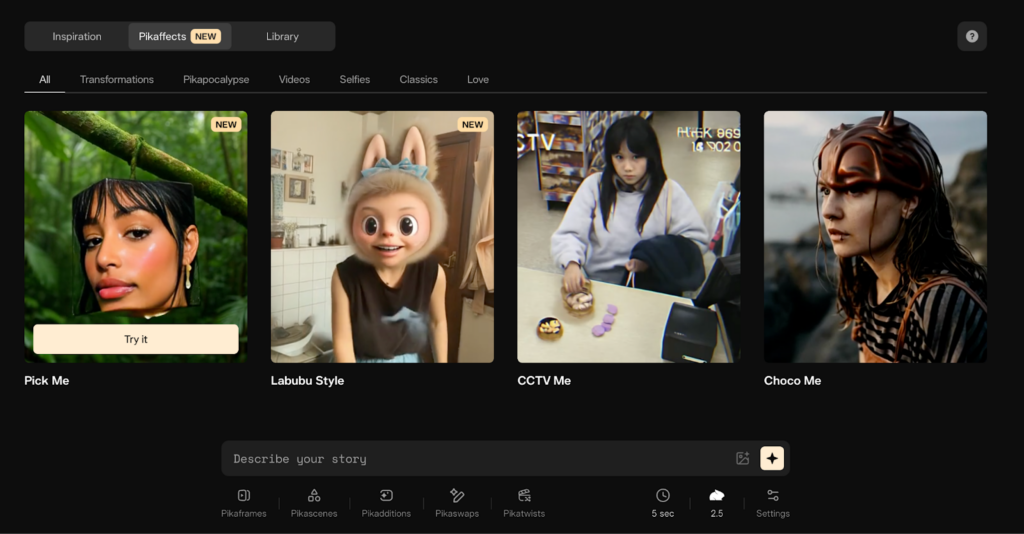Switch to the Inspiration tab
Screen dimensions: 1024x534
[77, 37]
